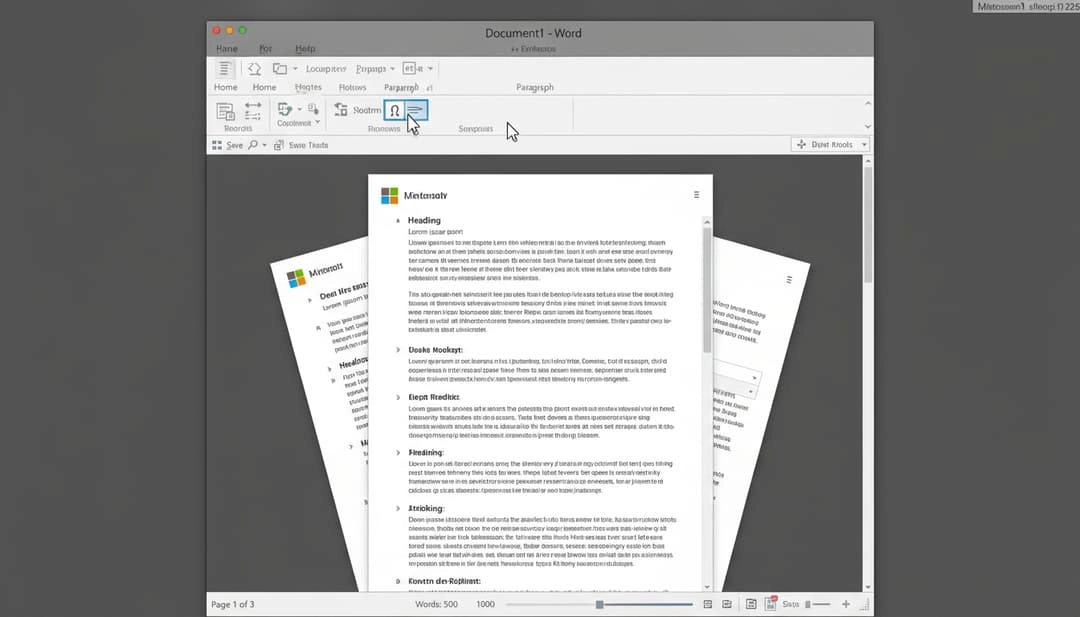Click the Microsoft four-color logo on front page
The width and height of the screenshot is (1080, 617).
389,195
